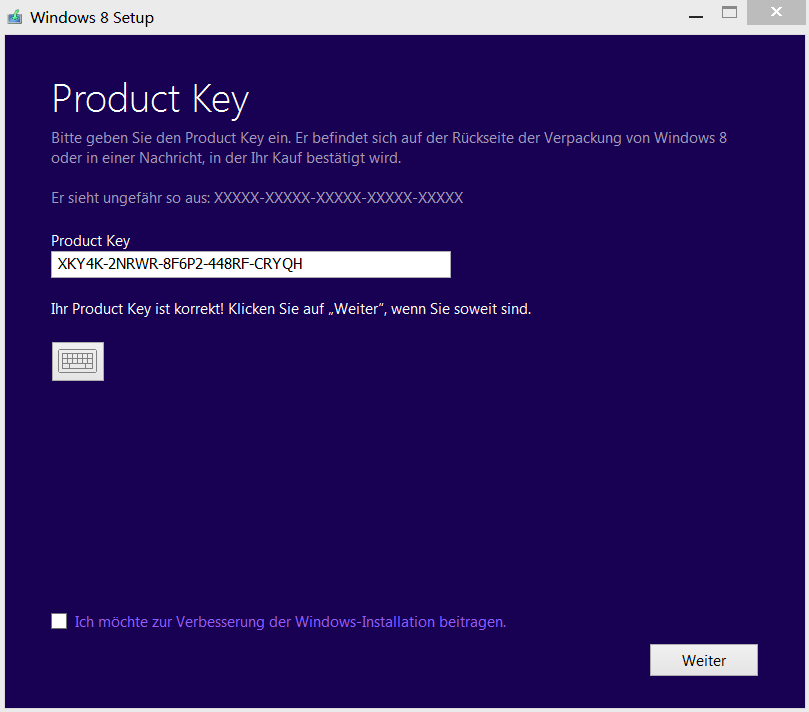Screen dimensions: 809x712
Task: Enable the Windows-Installation improvement checkbox
Action: 59,621
